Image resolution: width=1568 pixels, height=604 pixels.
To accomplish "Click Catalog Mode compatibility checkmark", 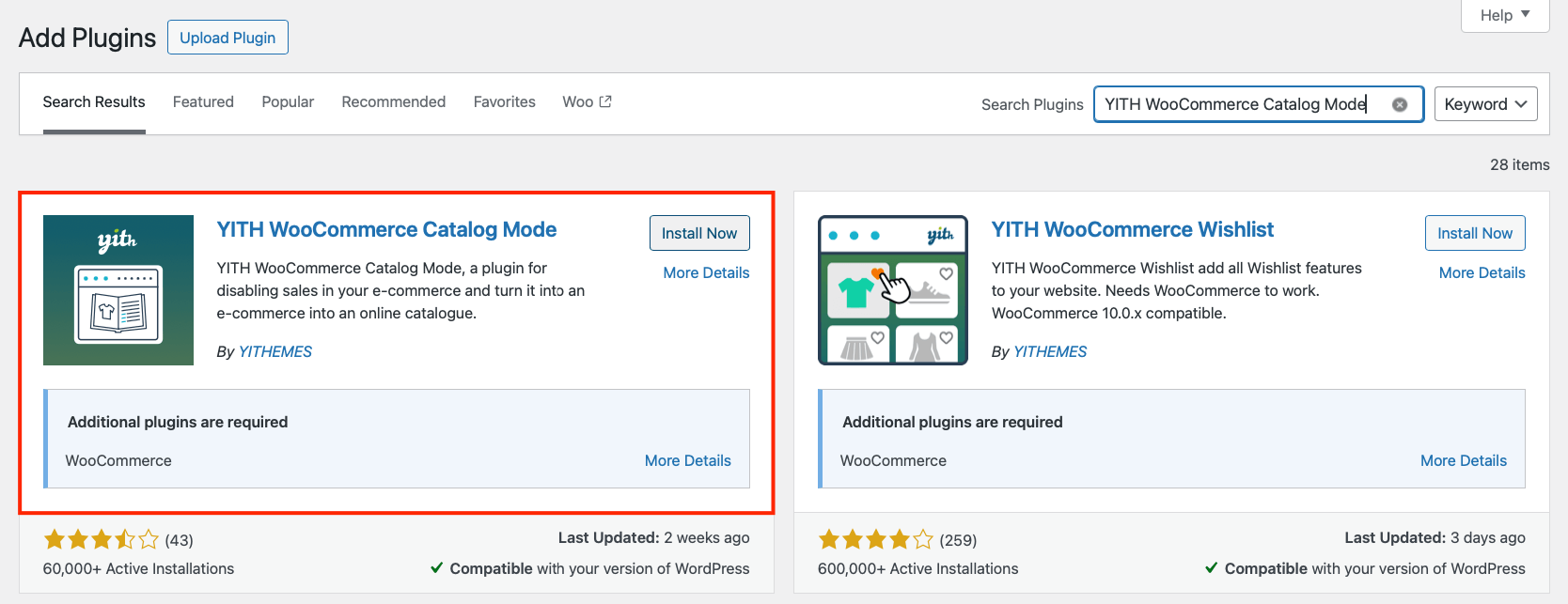I will (x=437, y=567).
